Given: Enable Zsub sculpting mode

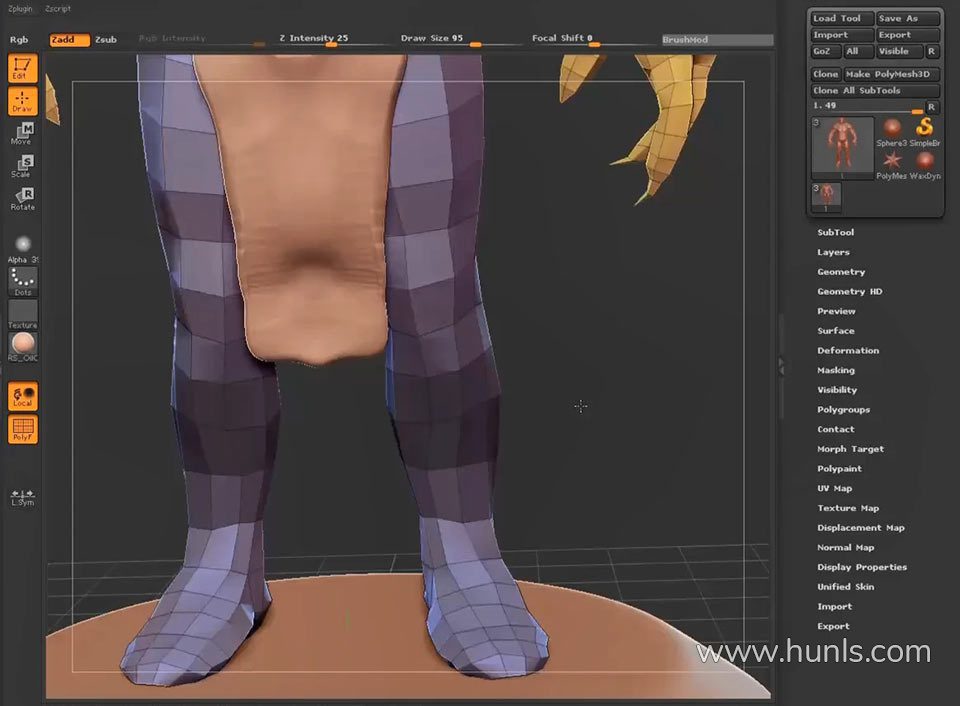Looking at the screenshot, I should (106, 40).
